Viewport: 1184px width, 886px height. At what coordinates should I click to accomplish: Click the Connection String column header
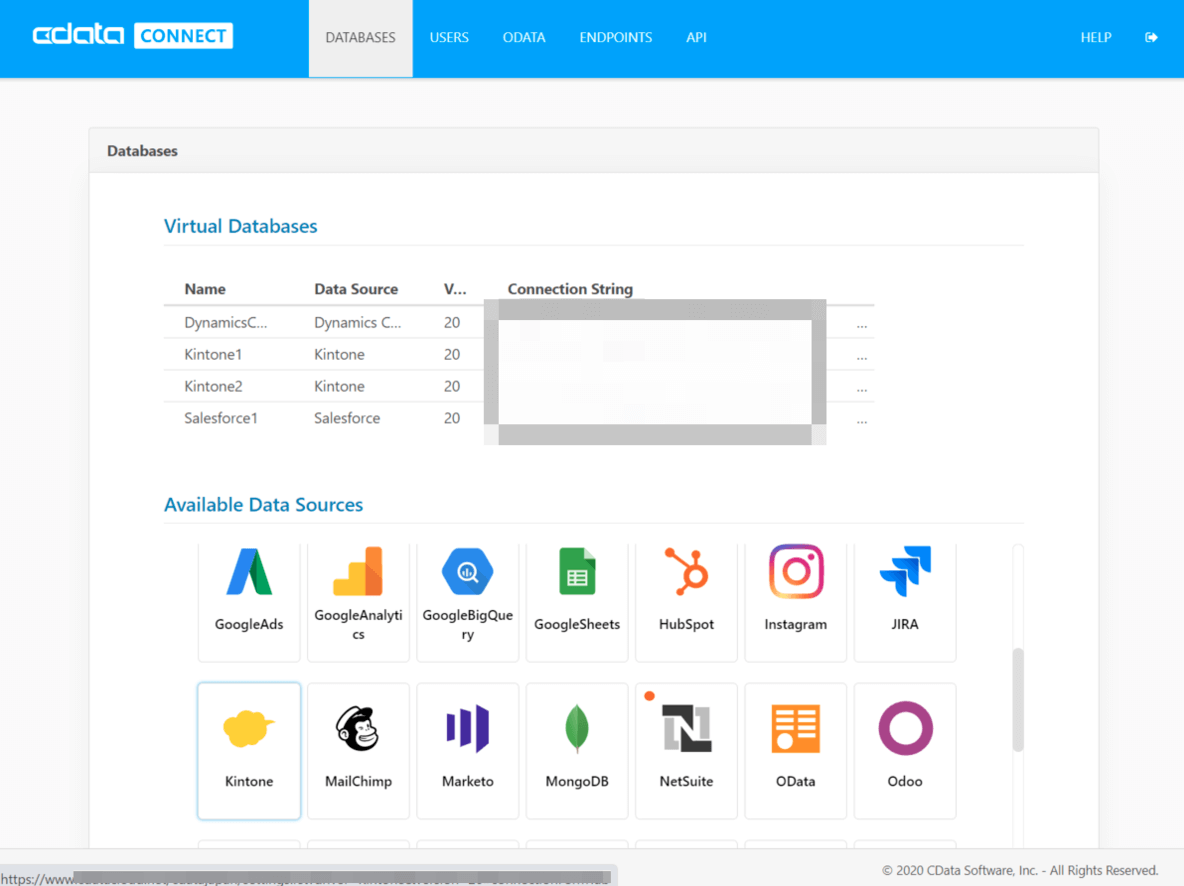point(570,289)
